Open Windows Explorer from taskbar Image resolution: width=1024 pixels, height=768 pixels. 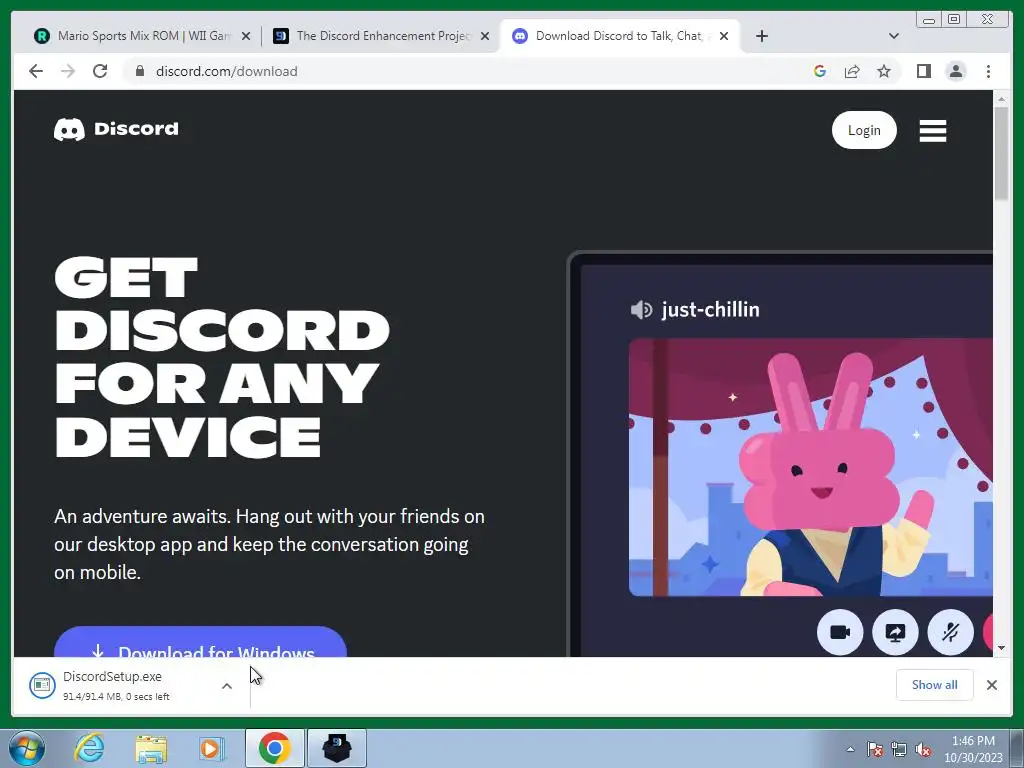(151, 748)
